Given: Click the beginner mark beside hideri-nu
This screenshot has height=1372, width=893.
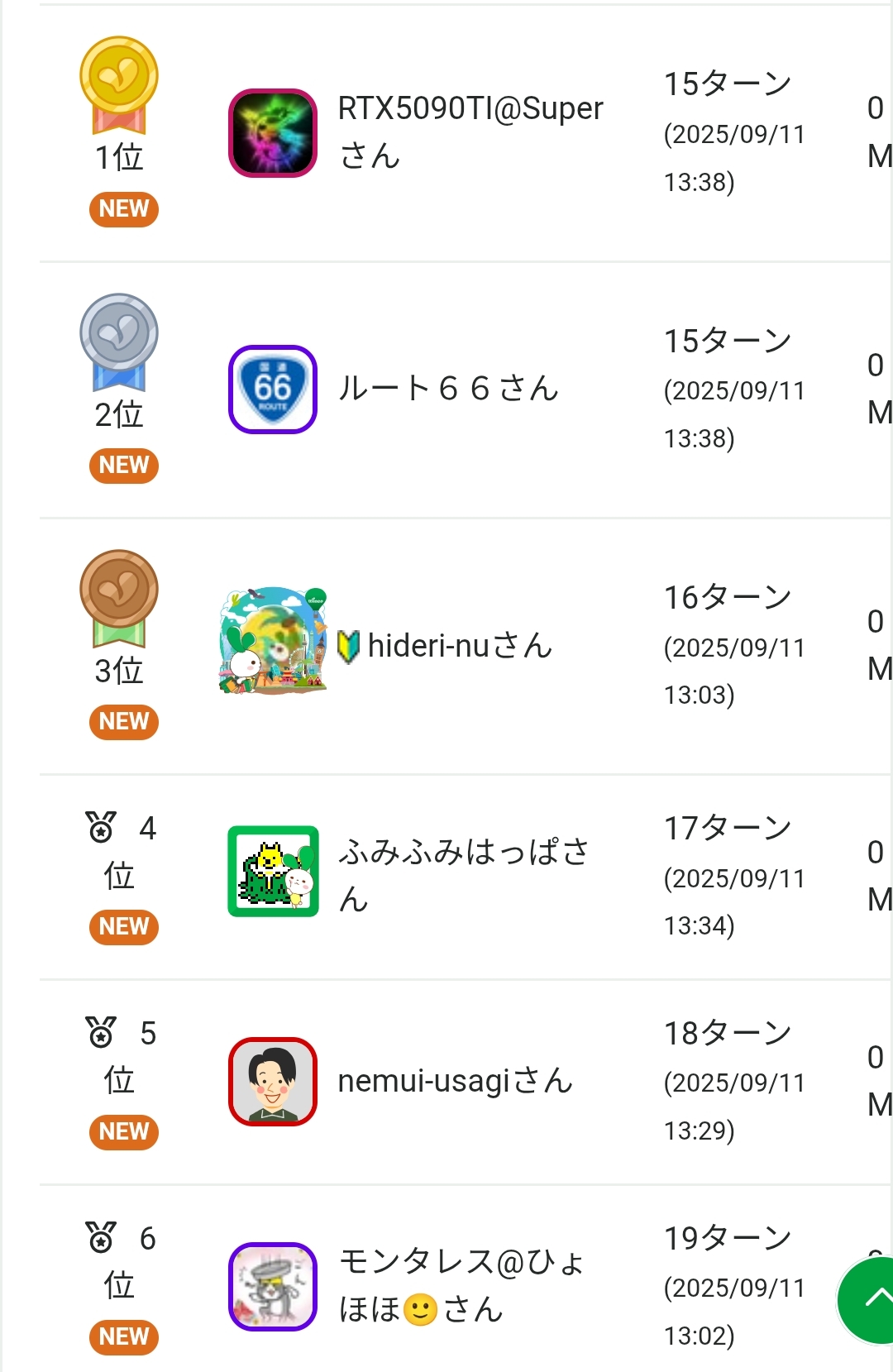Looking at the screenshot, I should click(348, 647).
